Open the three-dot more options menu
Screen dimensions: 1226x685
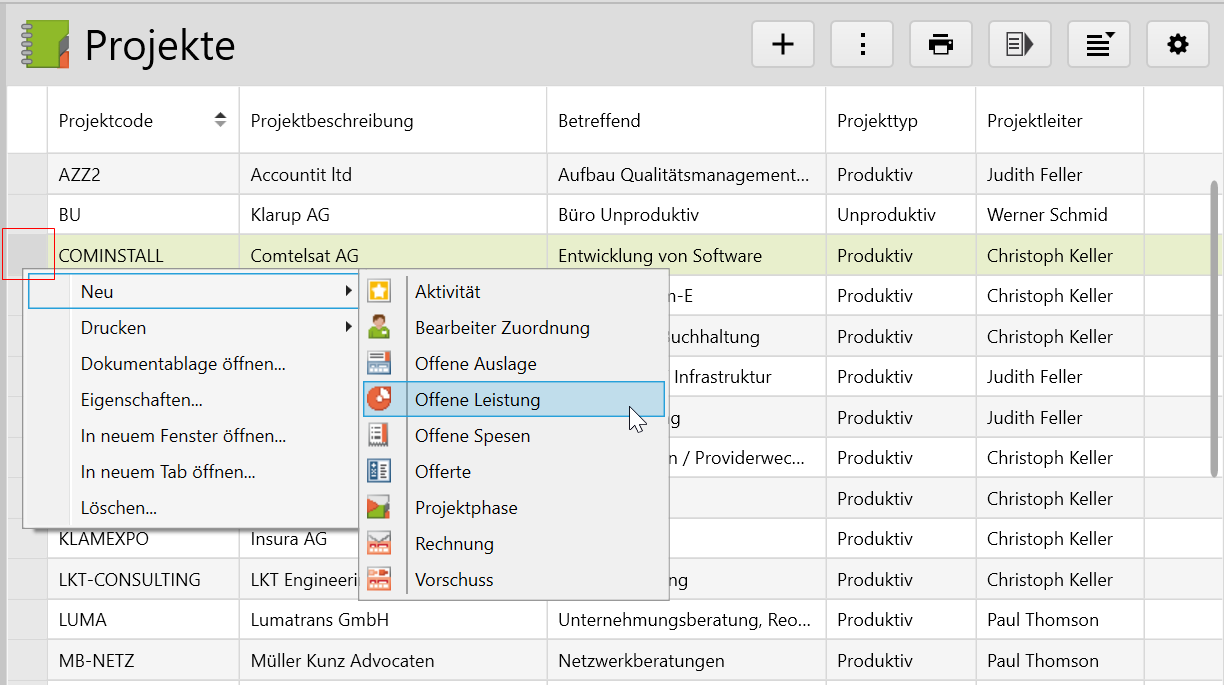861,45
